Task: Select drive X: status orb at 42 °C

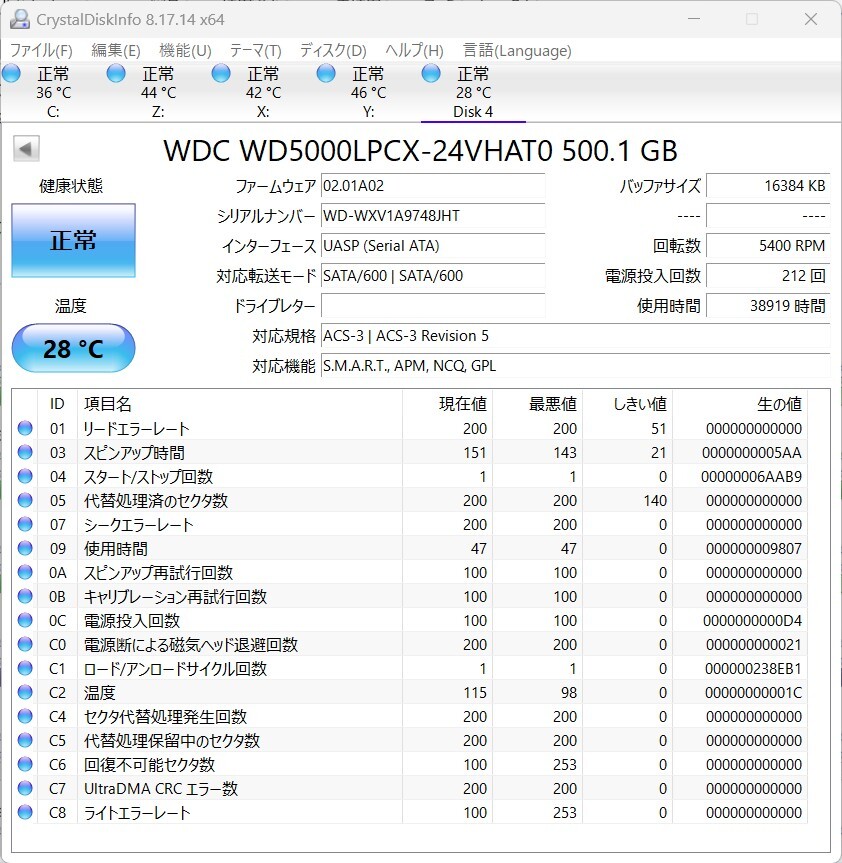Action: pos(221,73)
